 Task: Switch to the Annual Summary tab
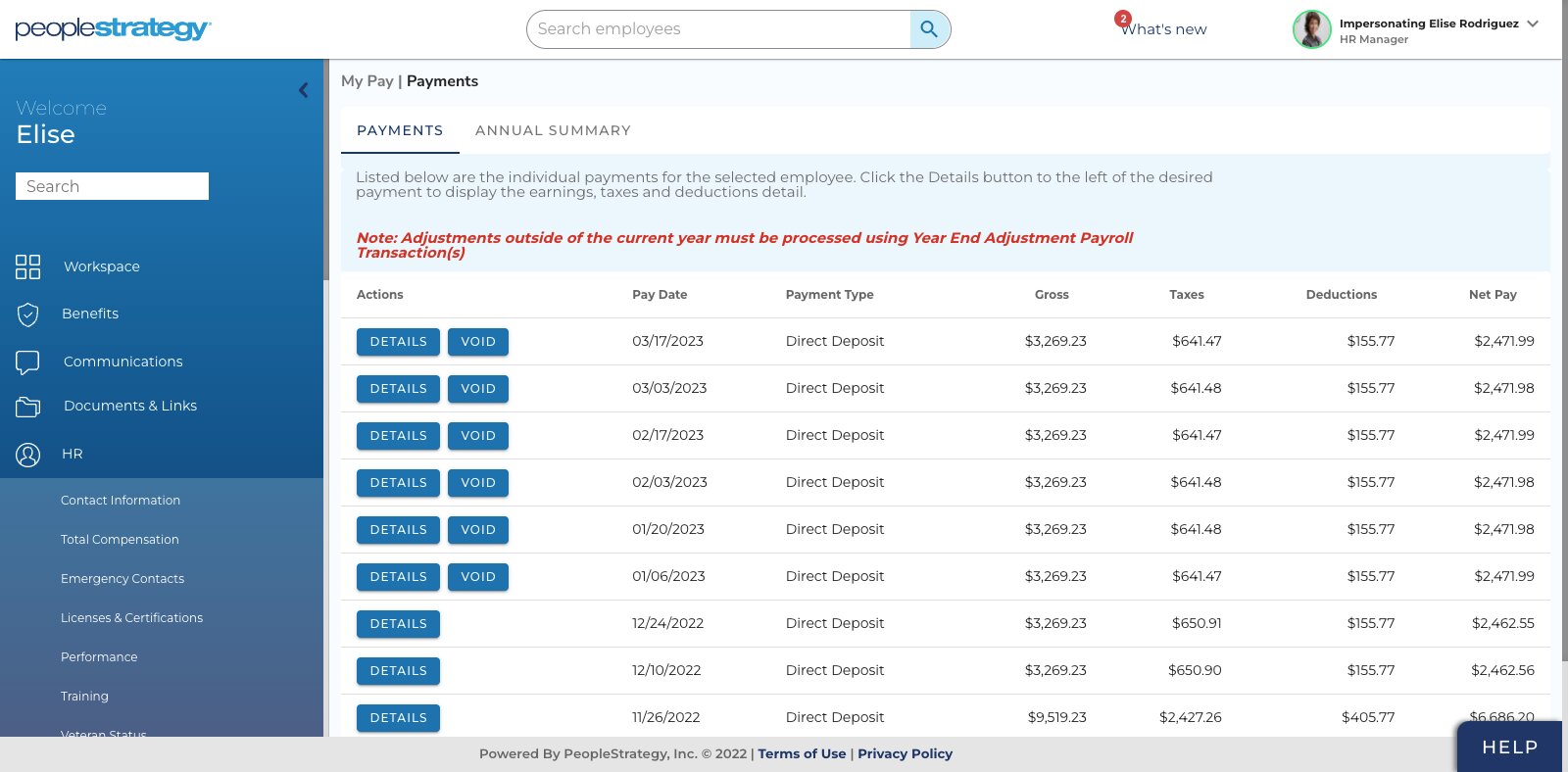[x=553, y=130]
